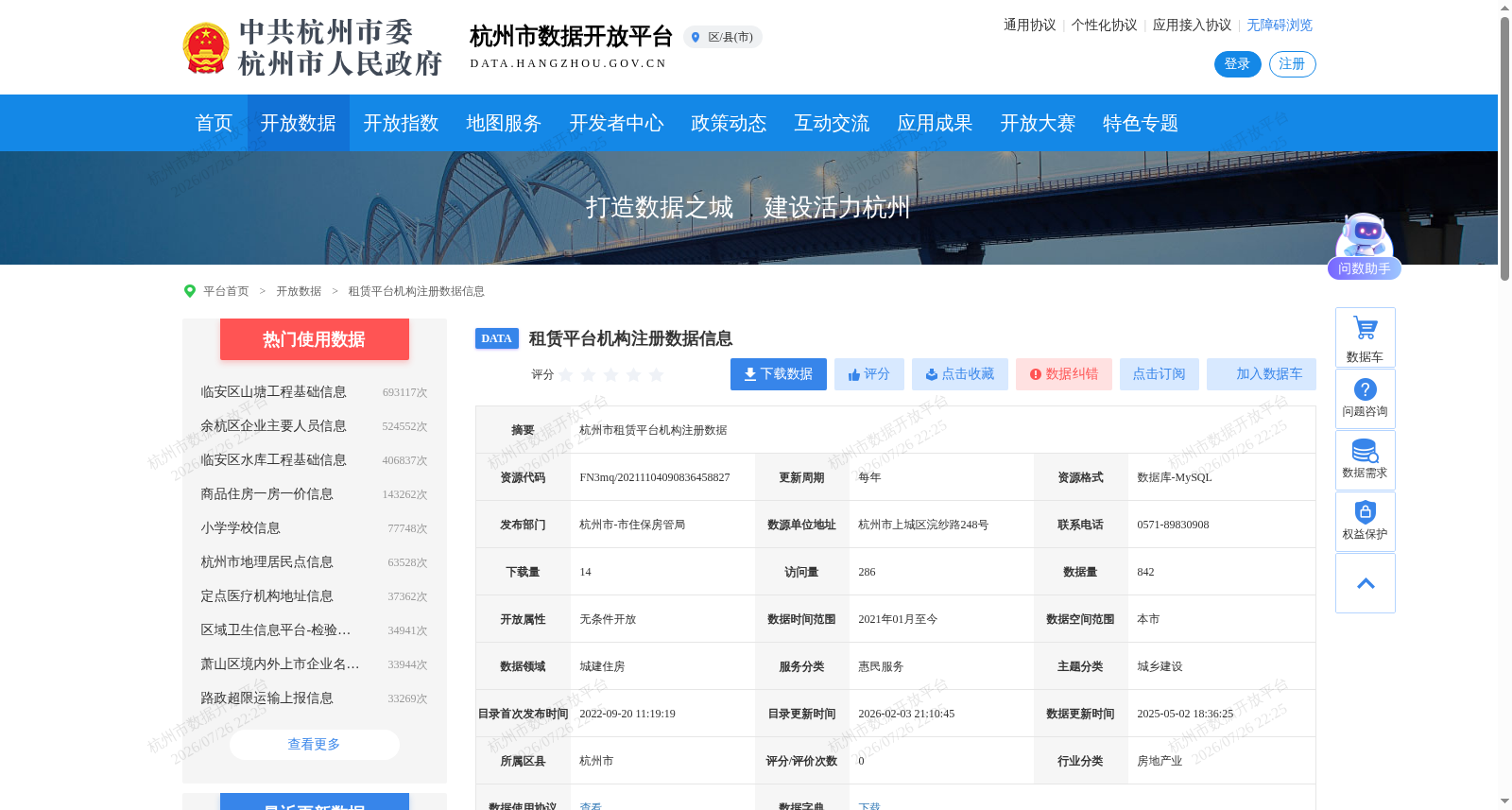Click the dataset title 租赁平台机构注册数据信息
The width and height of the screenshot is (1512, 810).
[630, 338]
